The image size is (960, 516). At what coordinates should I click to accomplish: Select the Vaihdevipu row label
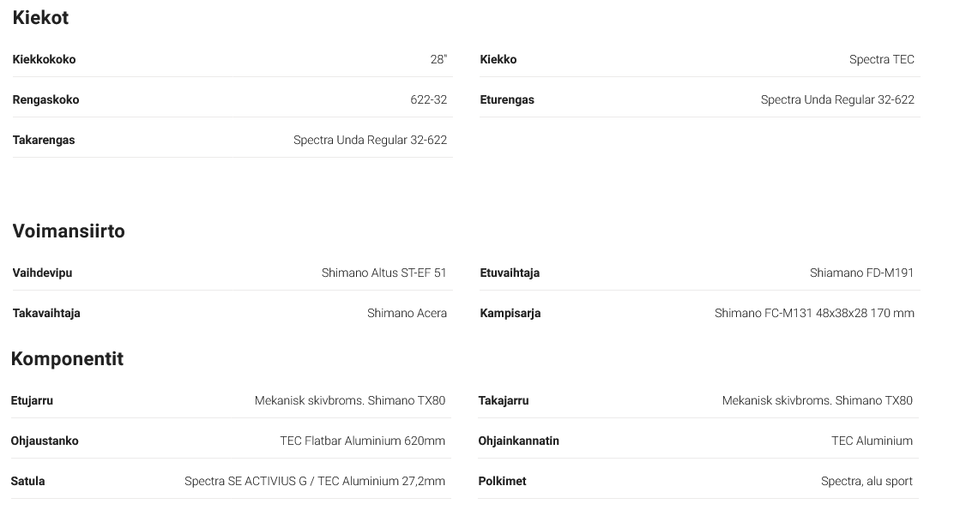coord(42,273)
